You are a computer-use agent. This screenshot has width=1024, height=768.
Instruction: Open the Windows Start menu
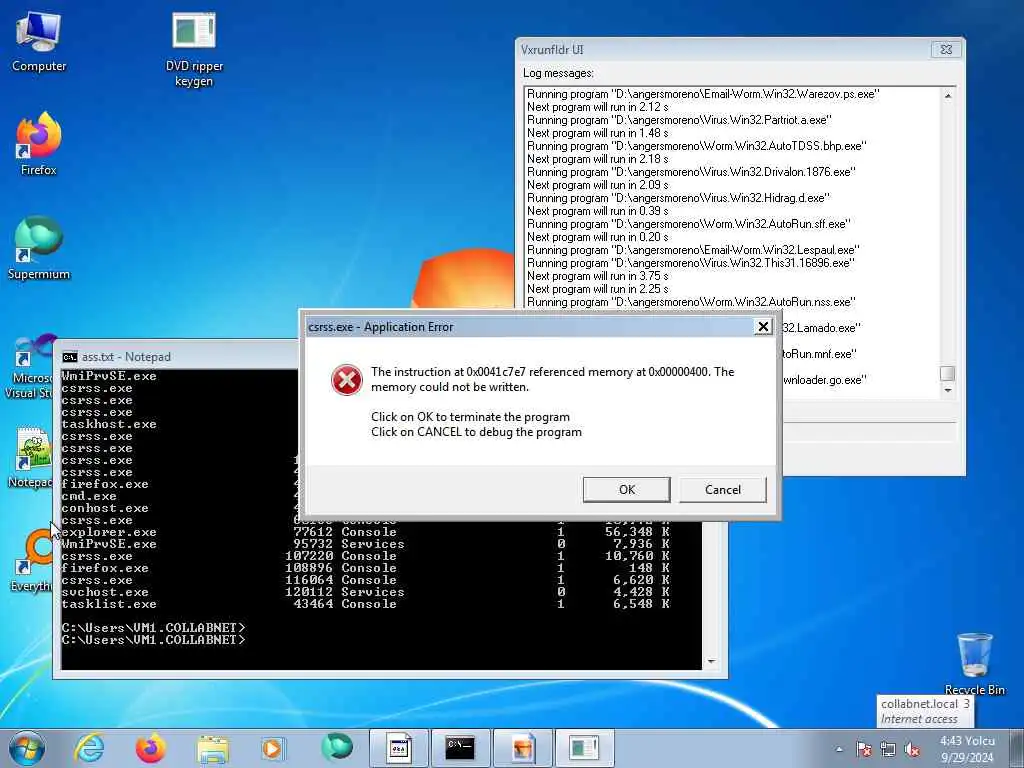coord(27,748)
